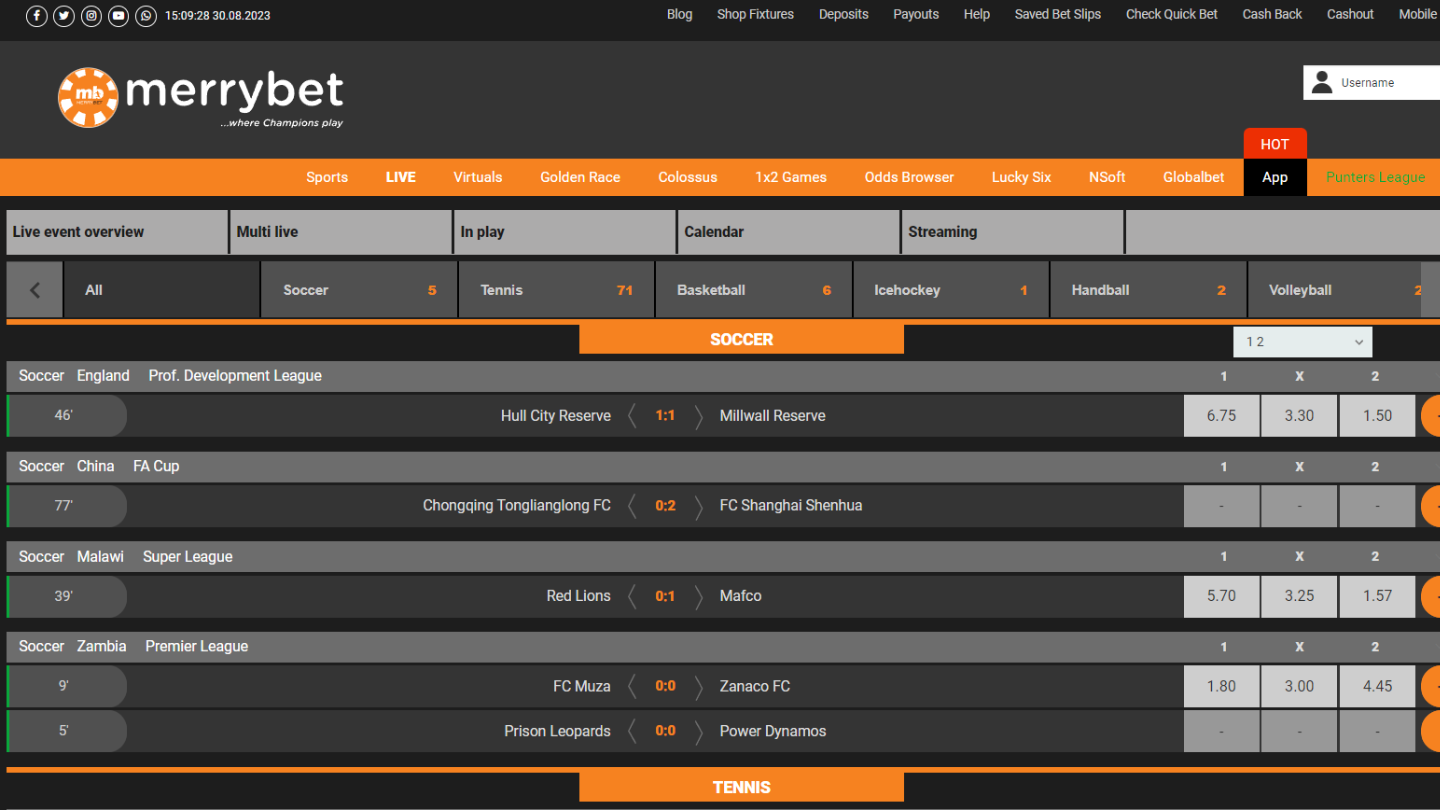
Task: Click left chevron after Chongqing Tonglianglong FC
Action: coord(632,506)
